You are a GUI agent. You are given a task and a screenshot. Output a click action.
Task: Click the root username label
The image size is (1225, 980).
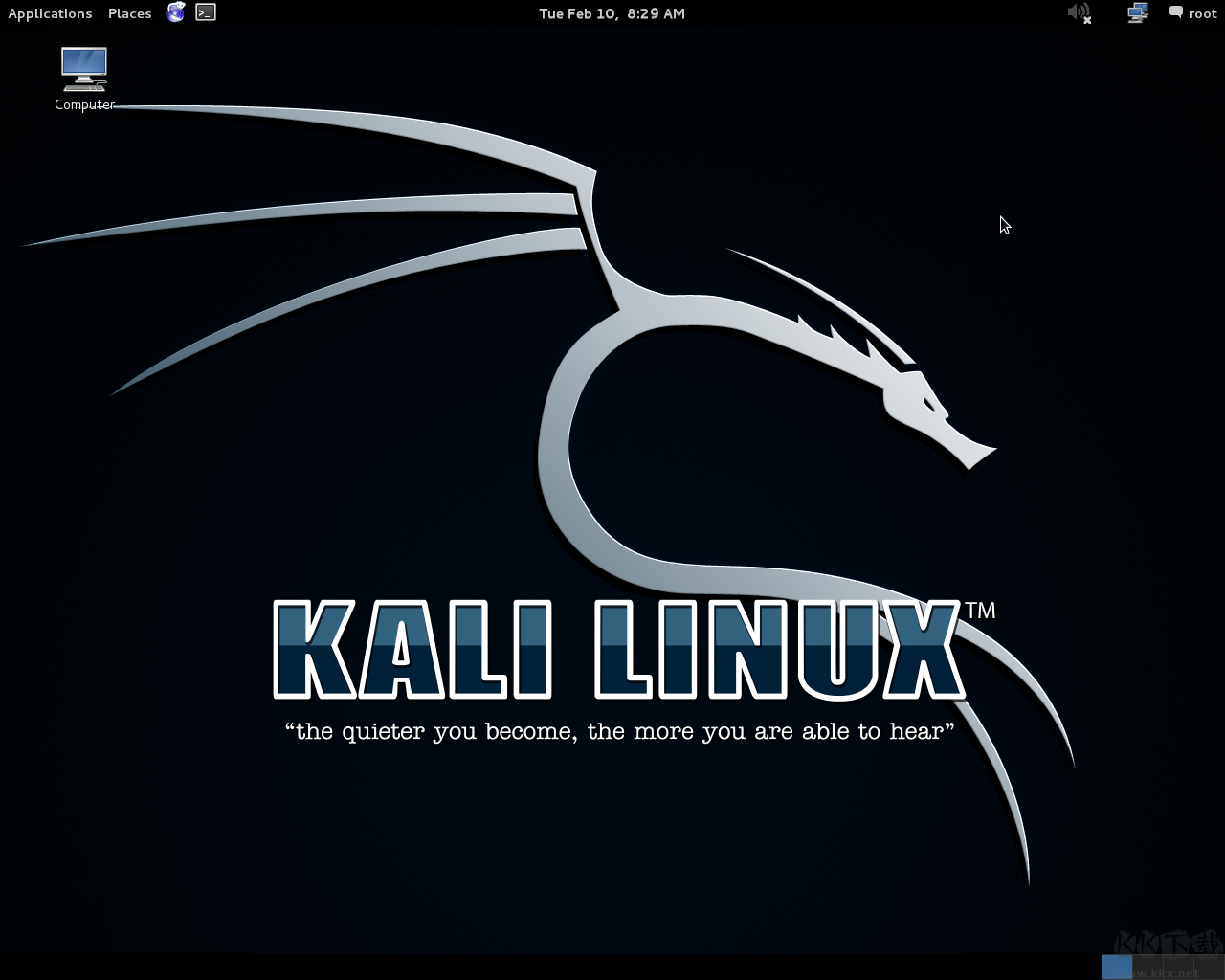tap(1200, 12)
